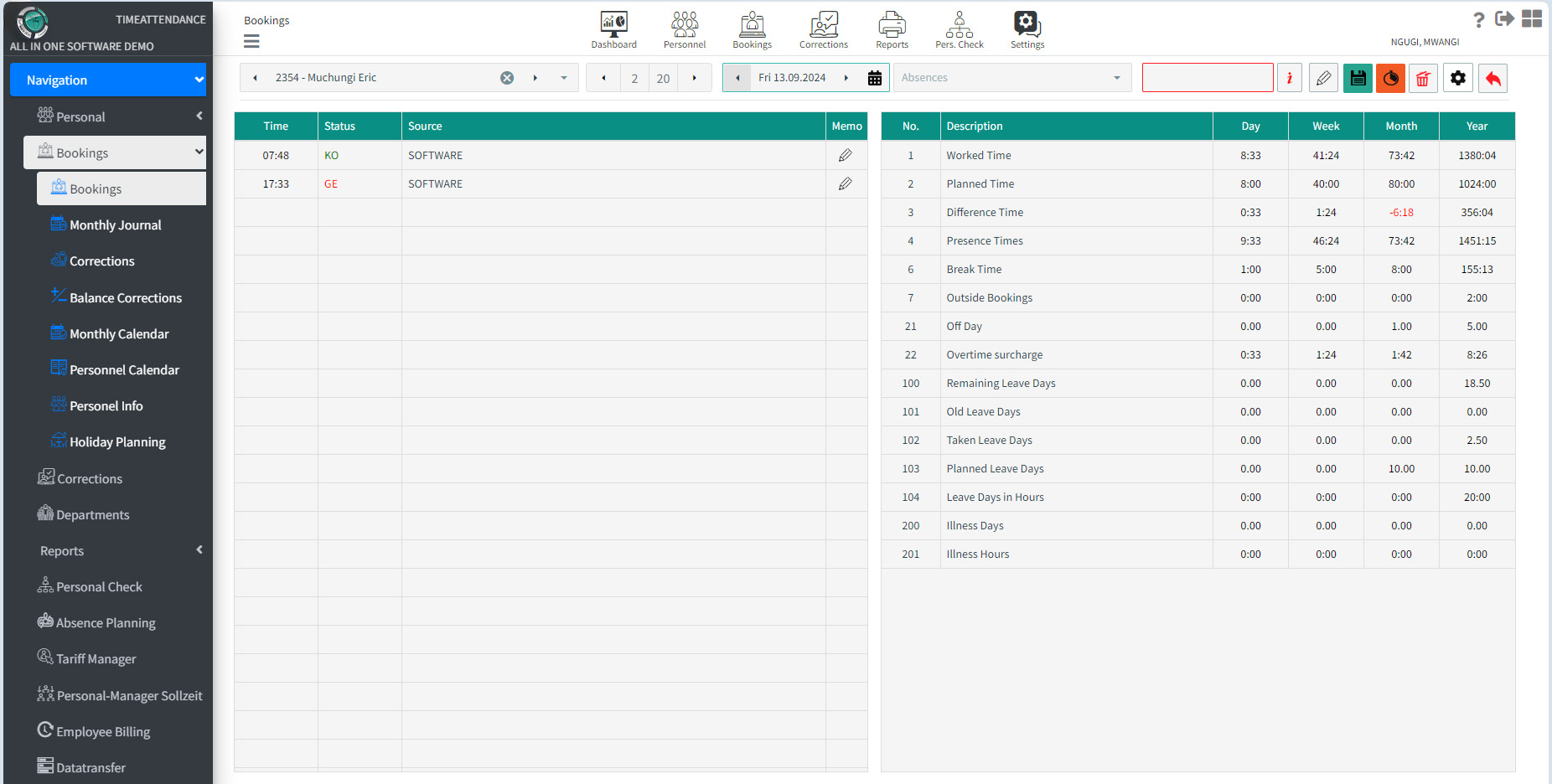The width and height of the screenshot is (1552, 784).
Task: Click the red trash delete button
Action: pos(1423,78)
